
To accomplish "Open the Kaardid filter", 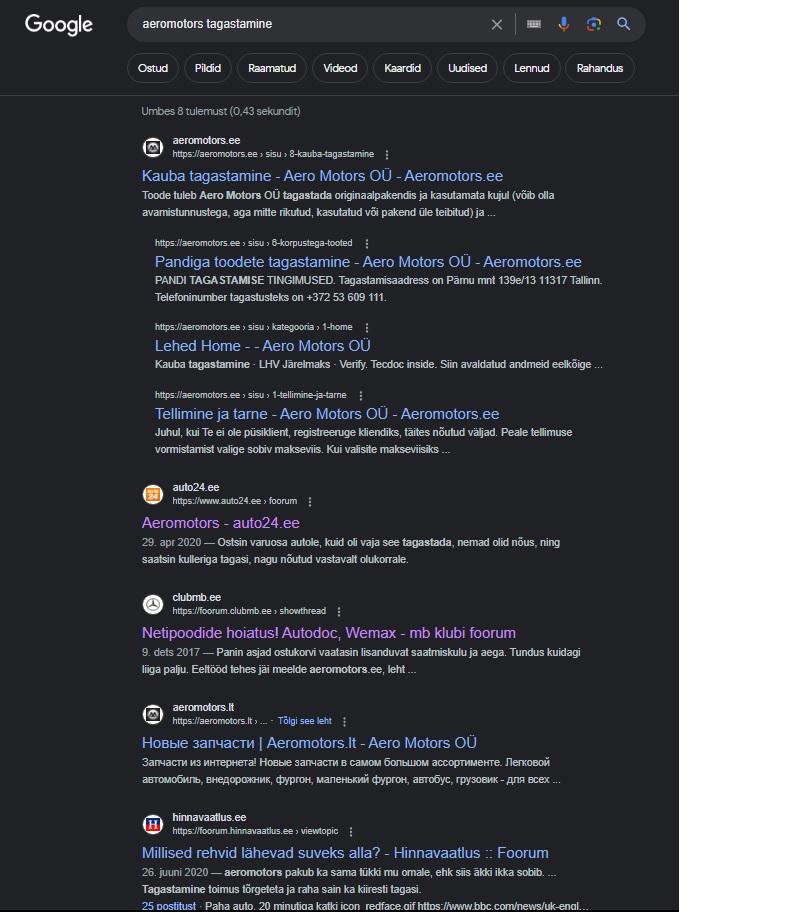I will pyautogui.click(x=403, y=68).
